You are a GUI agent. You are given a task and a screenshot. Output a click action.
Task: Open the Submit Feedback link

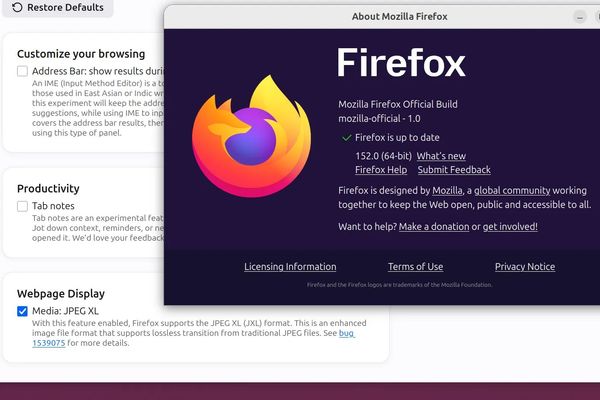[454, 170]
